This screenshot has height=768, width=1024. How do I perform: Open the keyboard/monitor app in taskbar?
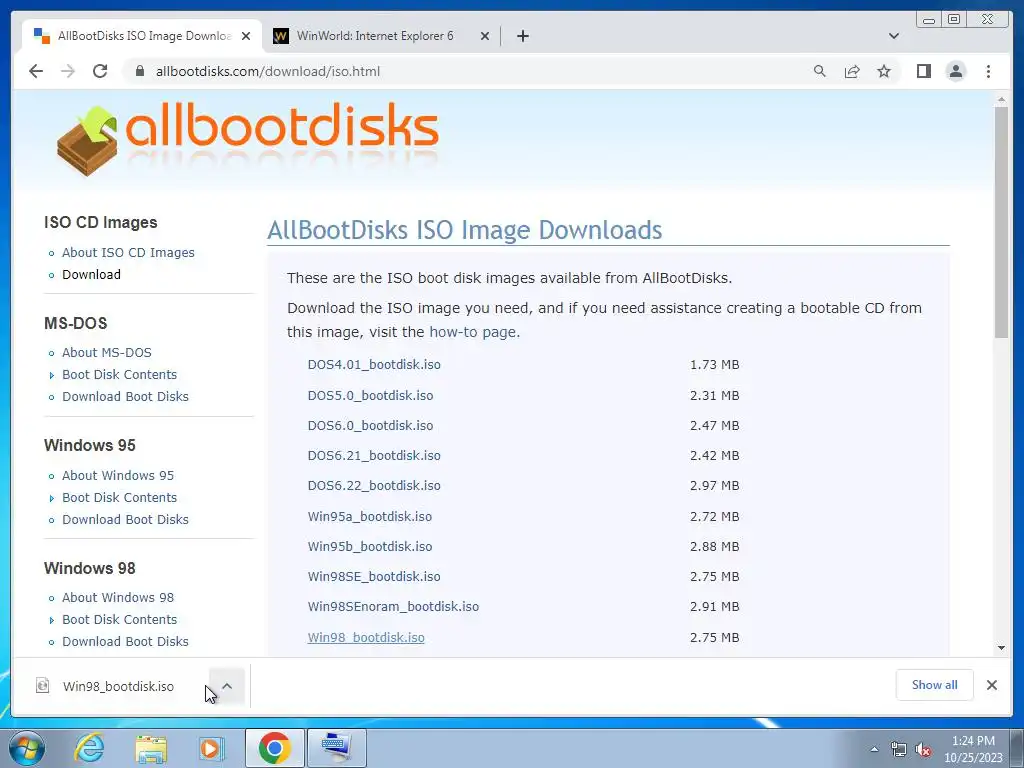point(336,748)
